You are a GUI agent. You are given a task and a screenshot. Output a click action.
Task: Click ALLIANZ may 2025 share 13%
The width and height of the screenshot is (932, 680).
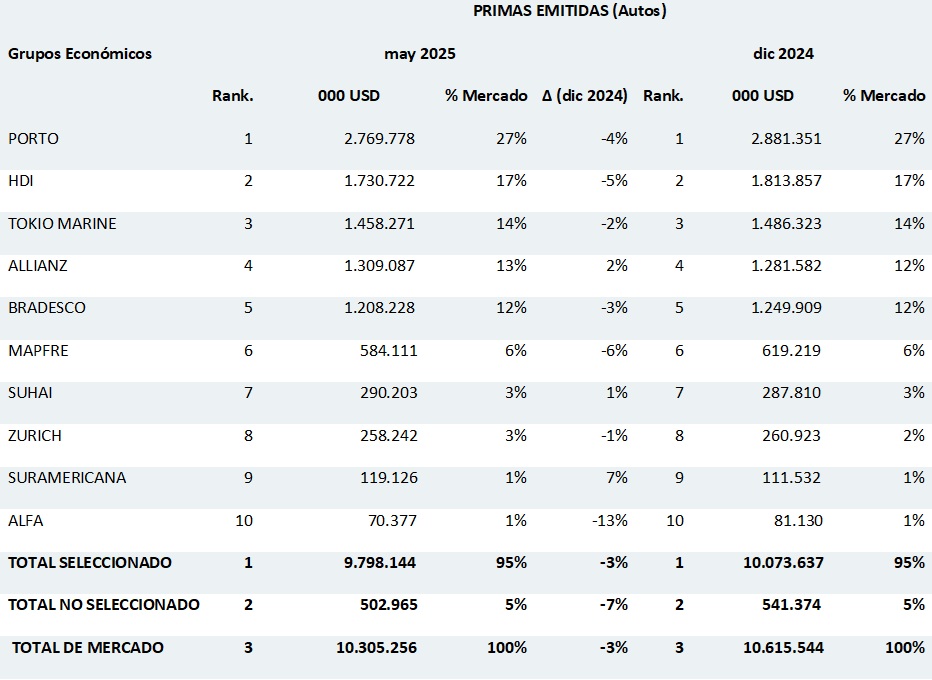[x=512, y=265]
